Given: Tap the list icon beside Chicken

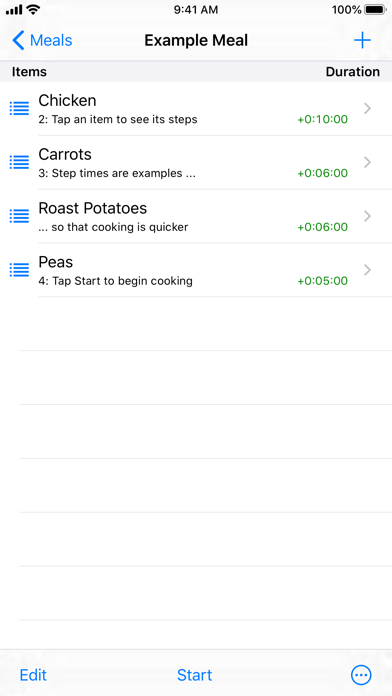Looking at the screenshot, I should pos(20,108).
